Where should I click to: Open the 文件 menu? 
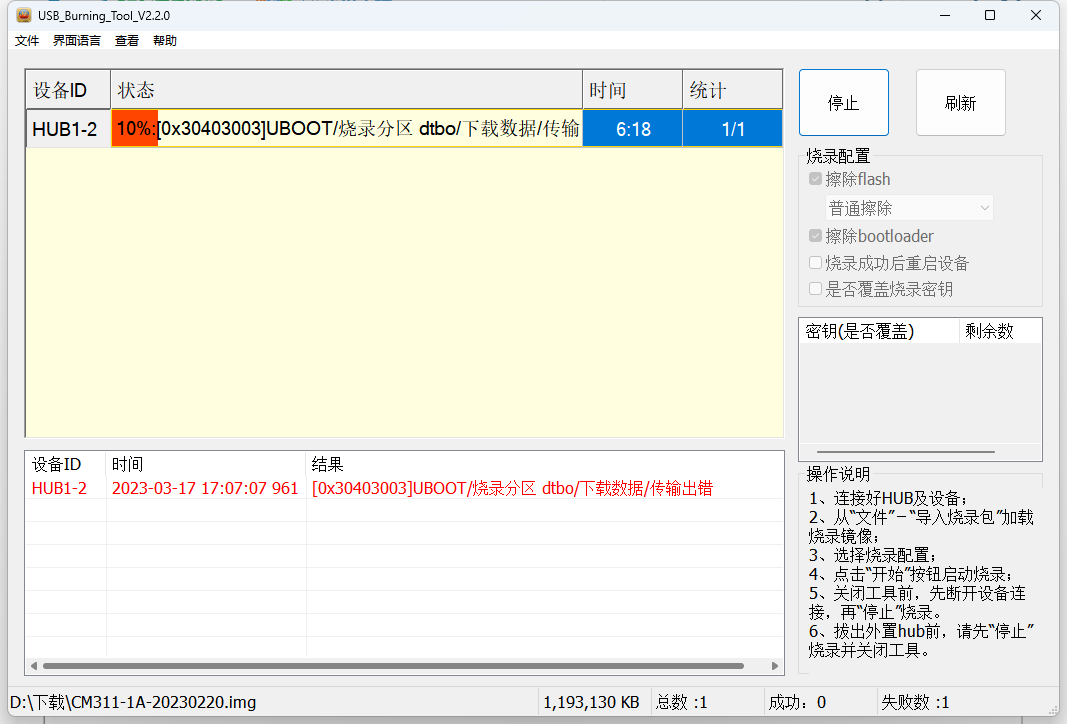point(27,41)
